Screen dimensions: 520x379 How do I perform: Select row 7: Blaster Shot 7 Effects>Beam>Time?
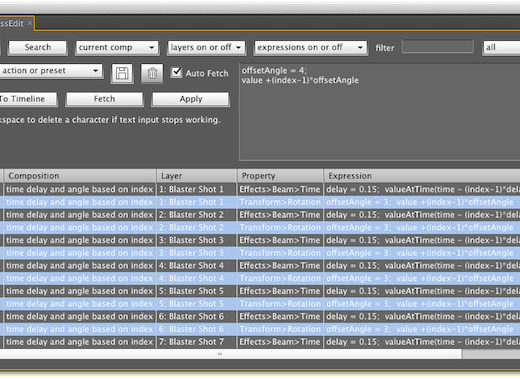pyautogui.click(x=260, y=342)
